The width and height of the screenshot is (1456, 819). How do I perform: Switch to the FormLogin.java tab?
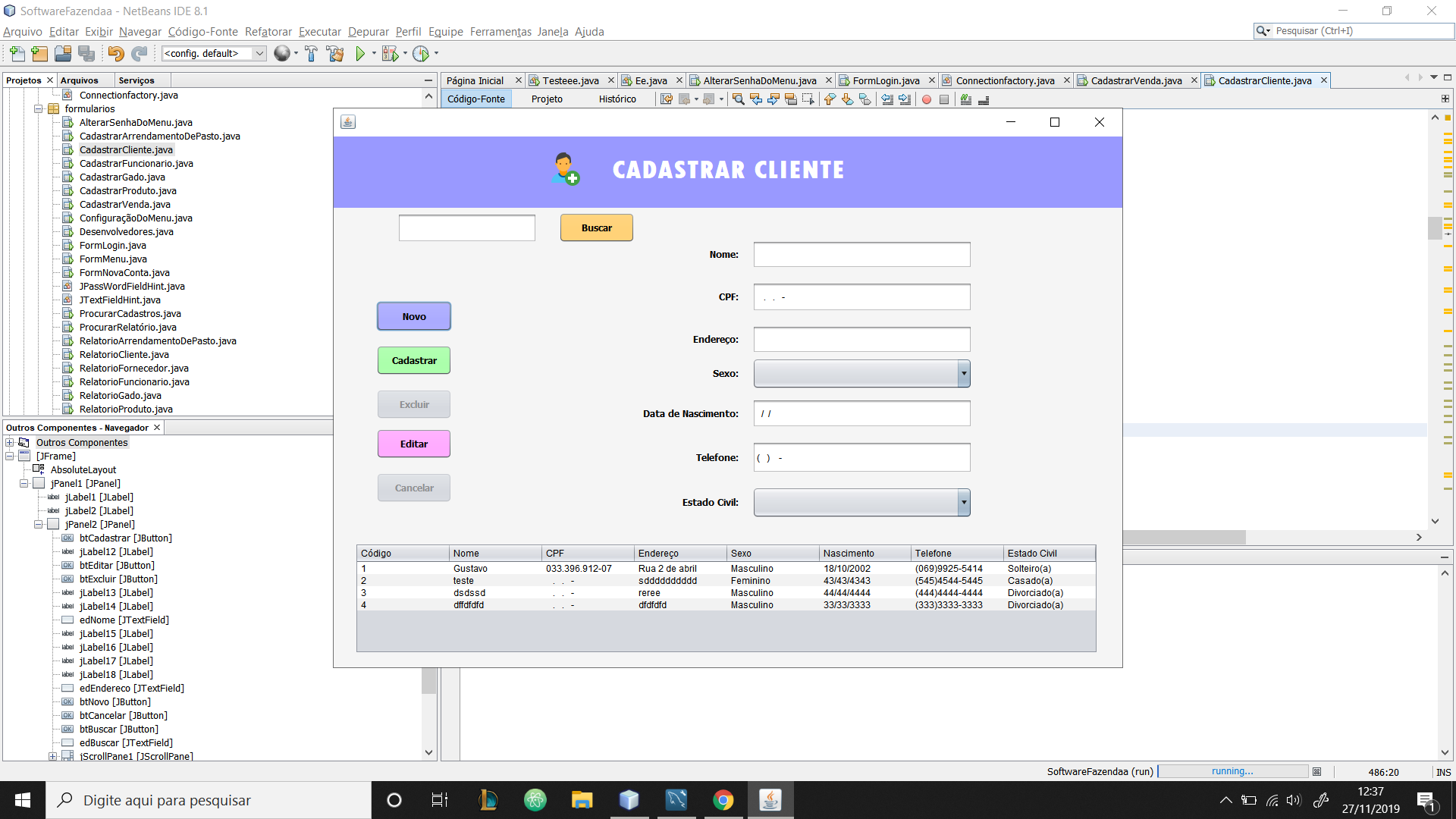pyautogui.click(x=885, y=81)
